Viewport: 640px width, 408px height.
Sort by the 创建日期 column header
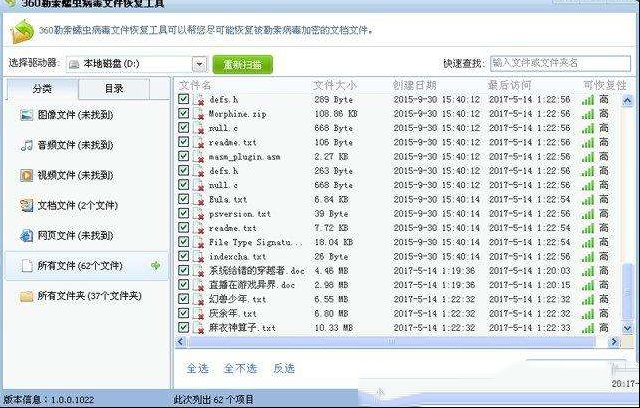414,85
